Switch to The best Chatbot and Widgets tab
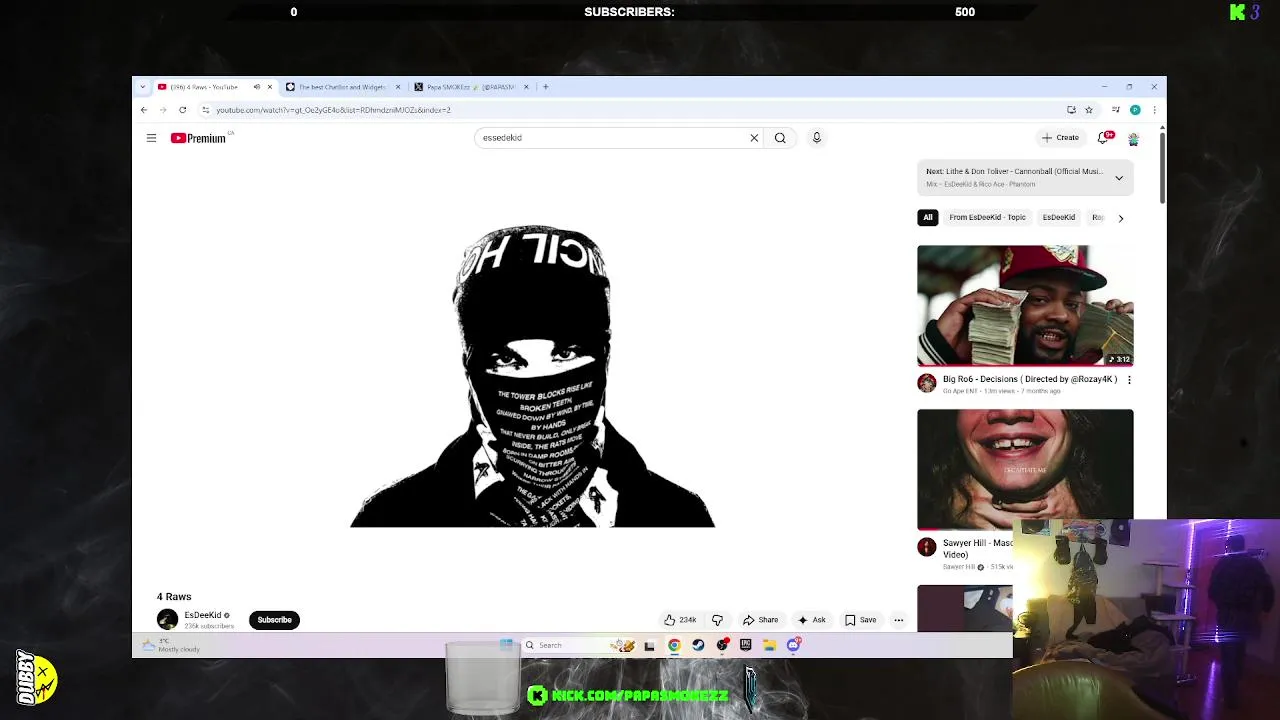 pos(342,87)
